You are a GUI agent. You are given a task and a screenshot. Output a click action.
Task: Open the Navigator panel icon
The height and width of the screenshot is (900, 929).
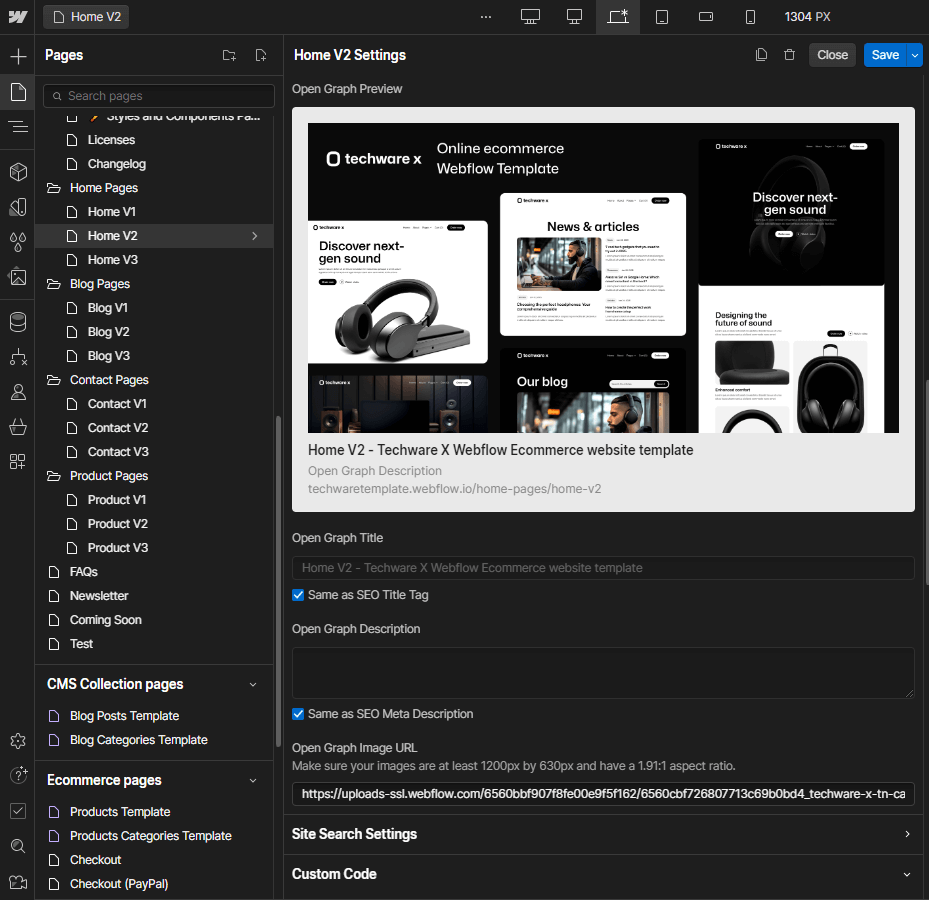[17, 126]
